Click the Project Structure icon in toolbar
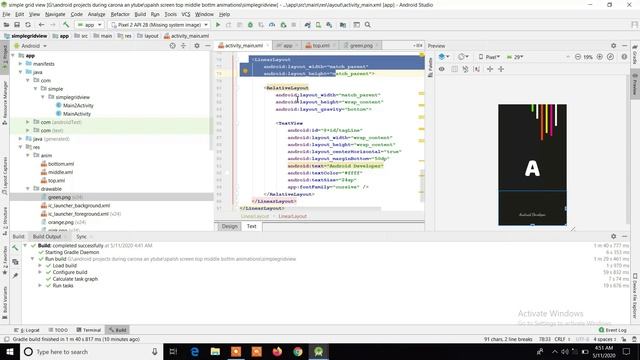The height and width of the screenshot is (360, 640). pos(343,25)
